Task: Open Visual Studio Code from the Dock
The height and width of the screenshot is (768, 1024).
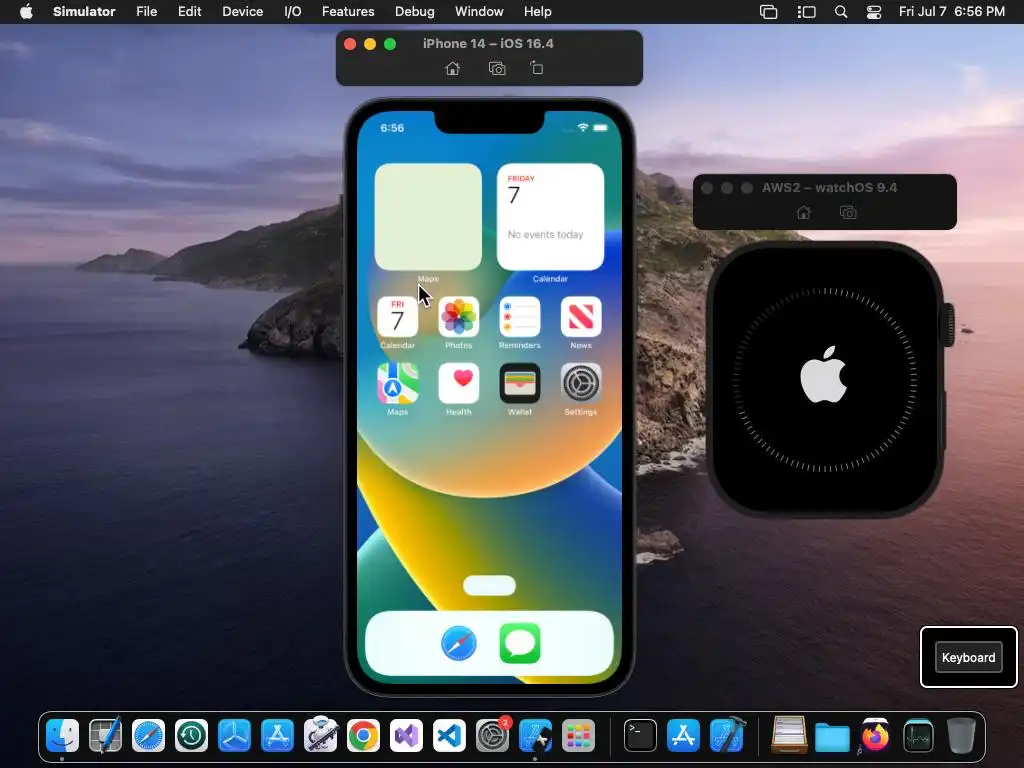Action: (x=449, y=736)
